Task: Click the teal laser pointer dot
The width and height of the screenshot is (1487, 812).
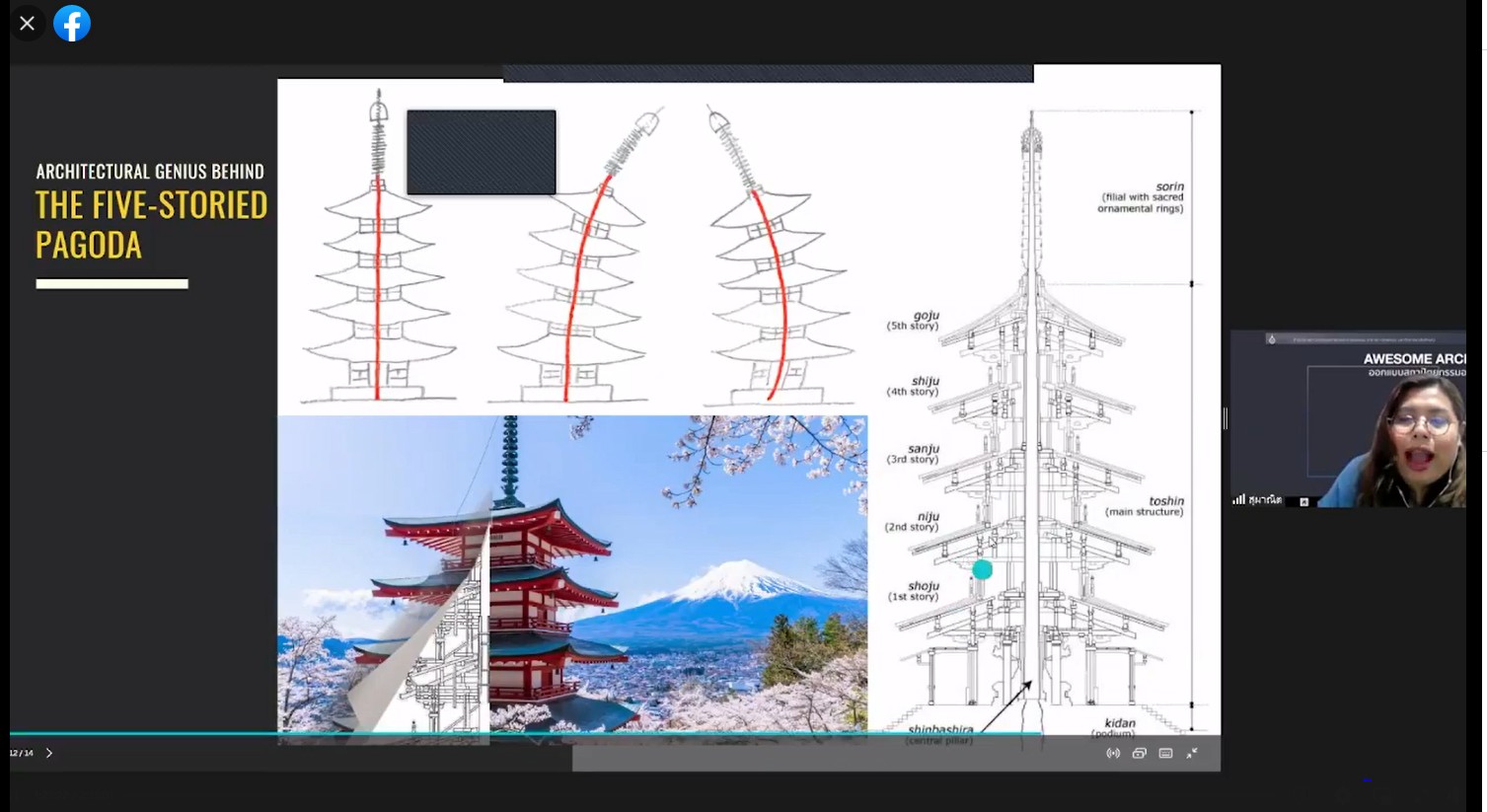Action: tap(982, 569)
